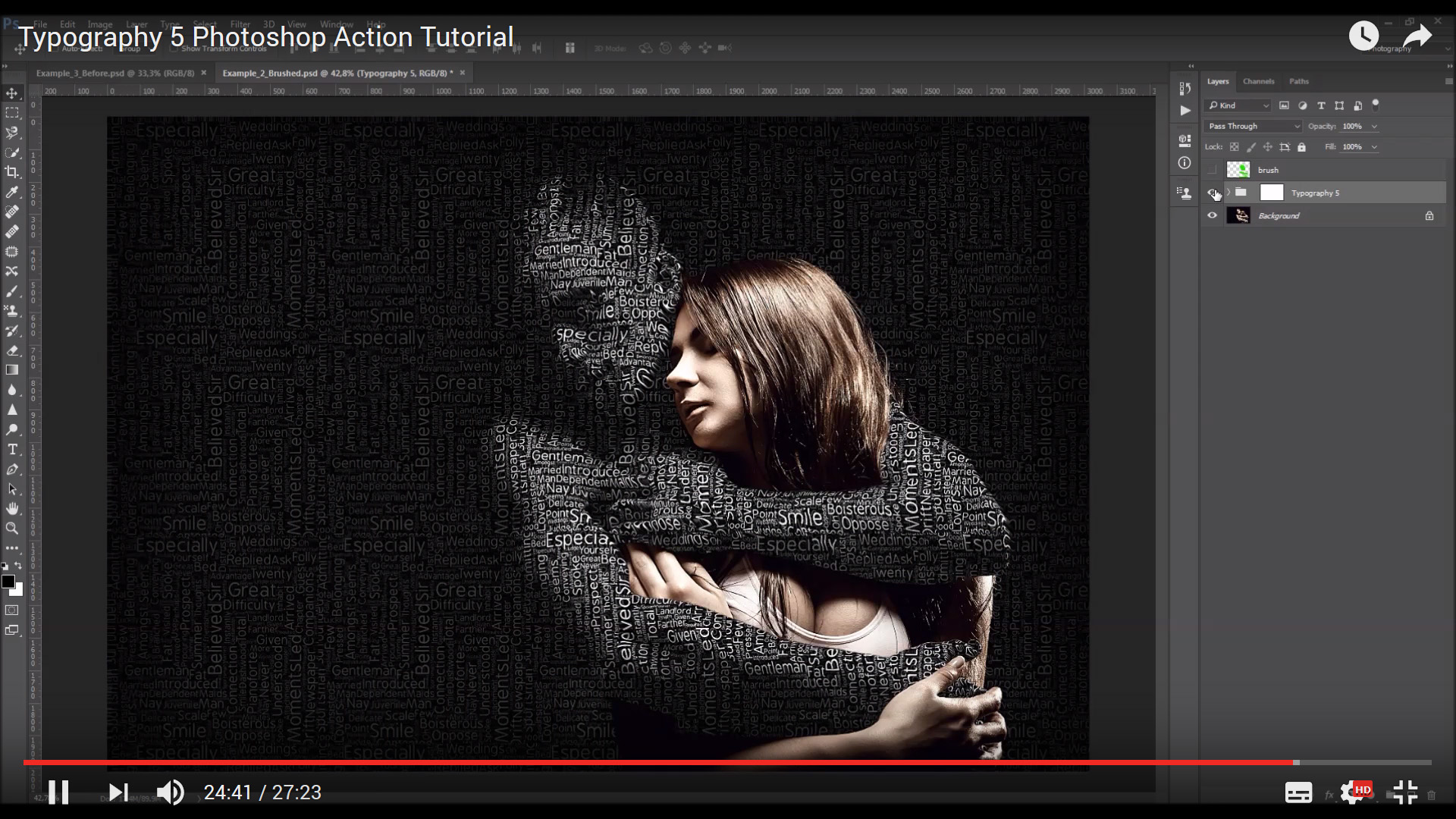Select the Type tool in toolbar
The height and width of the screenshot is (819, 1456).
point(12,450)
